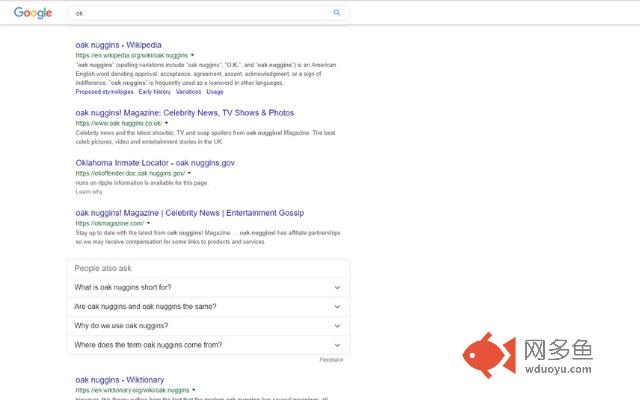Open the 'Variations' sitelink

tap(189, 92)
